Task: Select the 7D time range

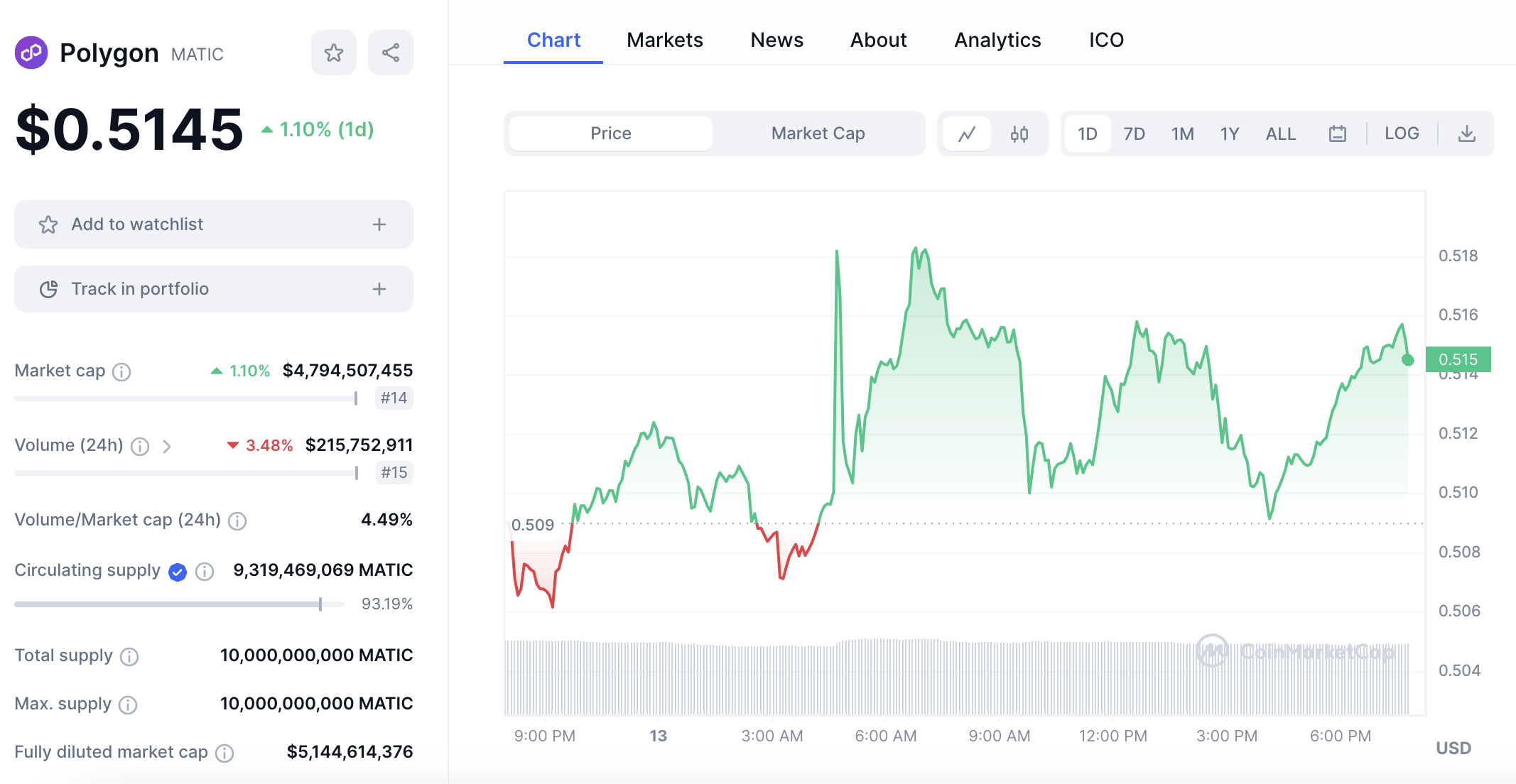Action: 1134,134
